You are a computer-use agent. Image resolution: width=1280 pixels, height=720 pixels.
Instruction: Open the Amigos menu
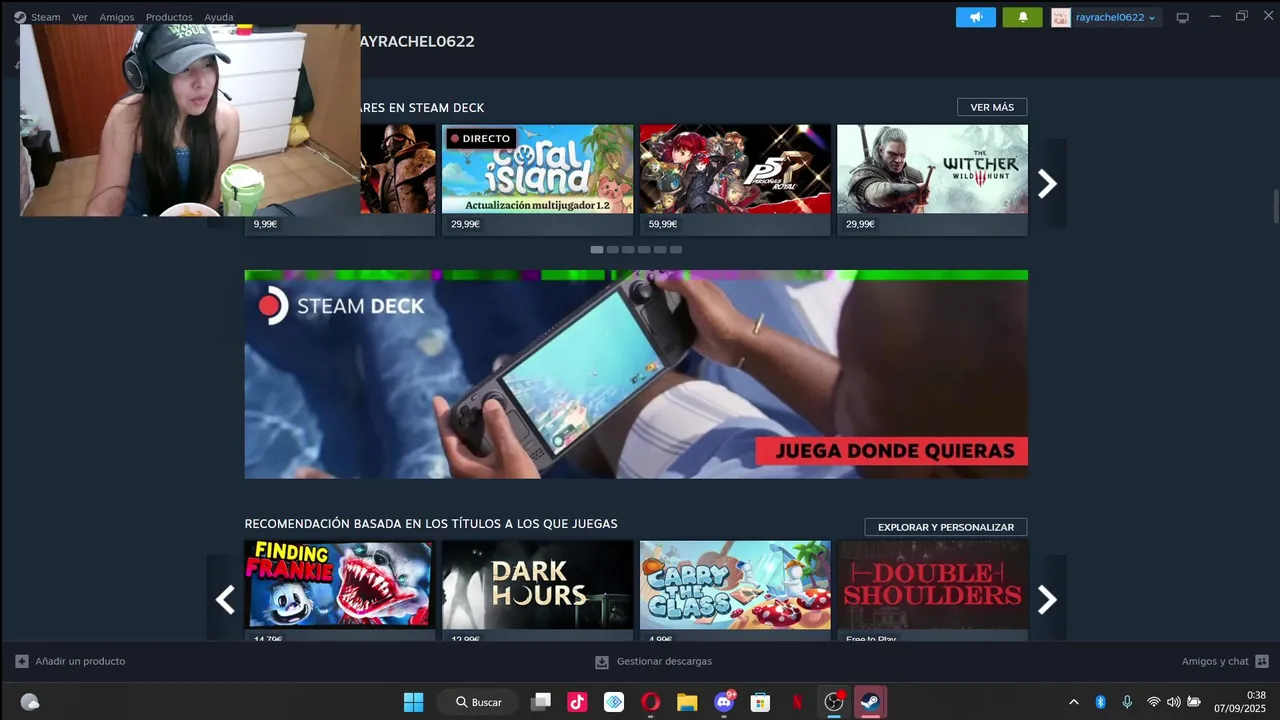(117, 17)
